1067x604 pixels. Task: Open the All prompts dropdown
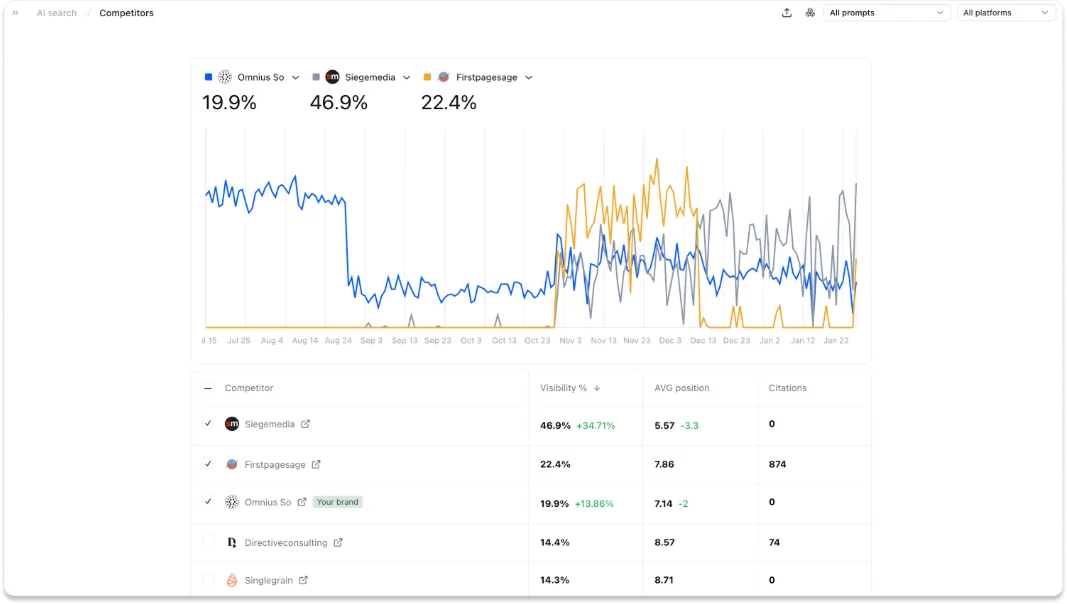click(x=884, y=13)
